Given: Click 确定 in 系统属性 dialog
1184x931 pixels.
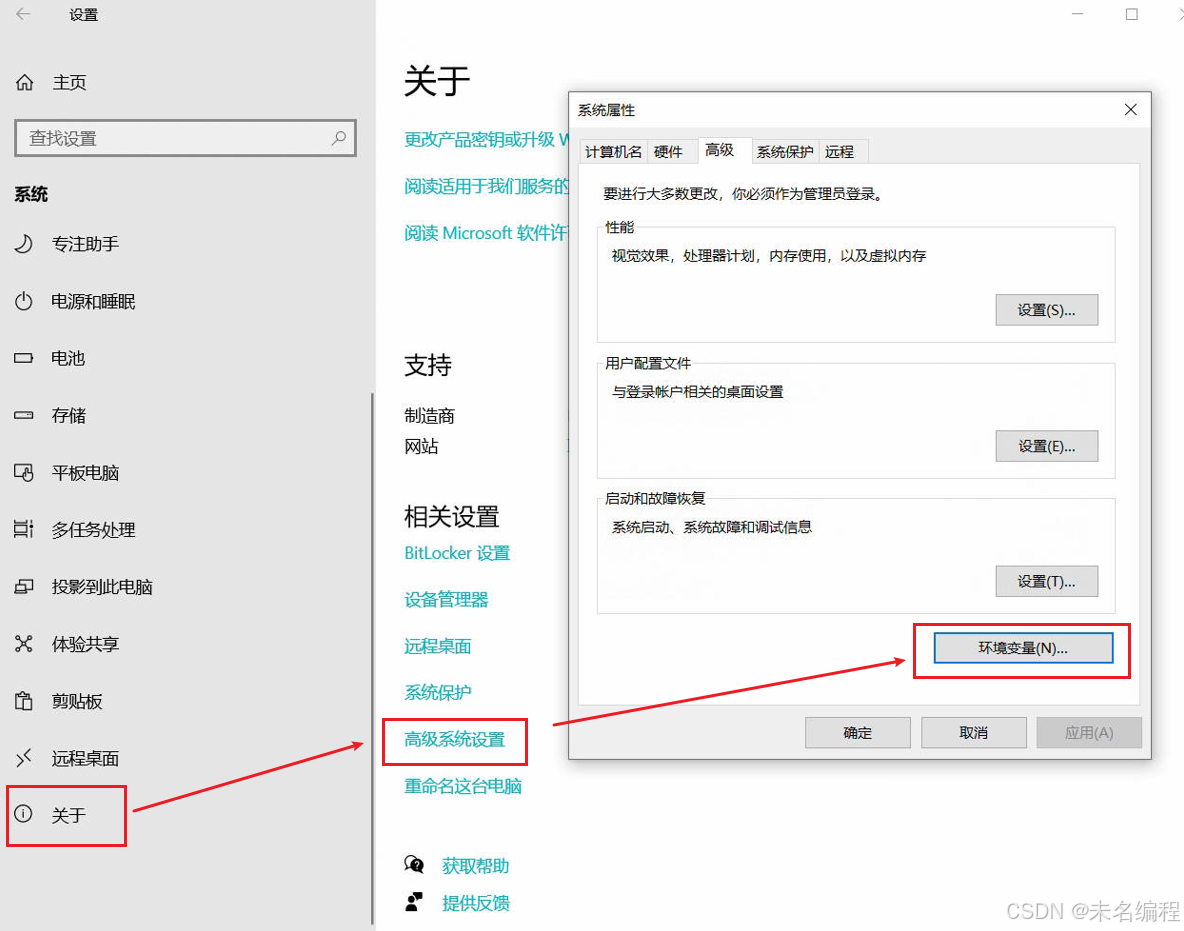Looking at the screenshot, I should 858,732.
